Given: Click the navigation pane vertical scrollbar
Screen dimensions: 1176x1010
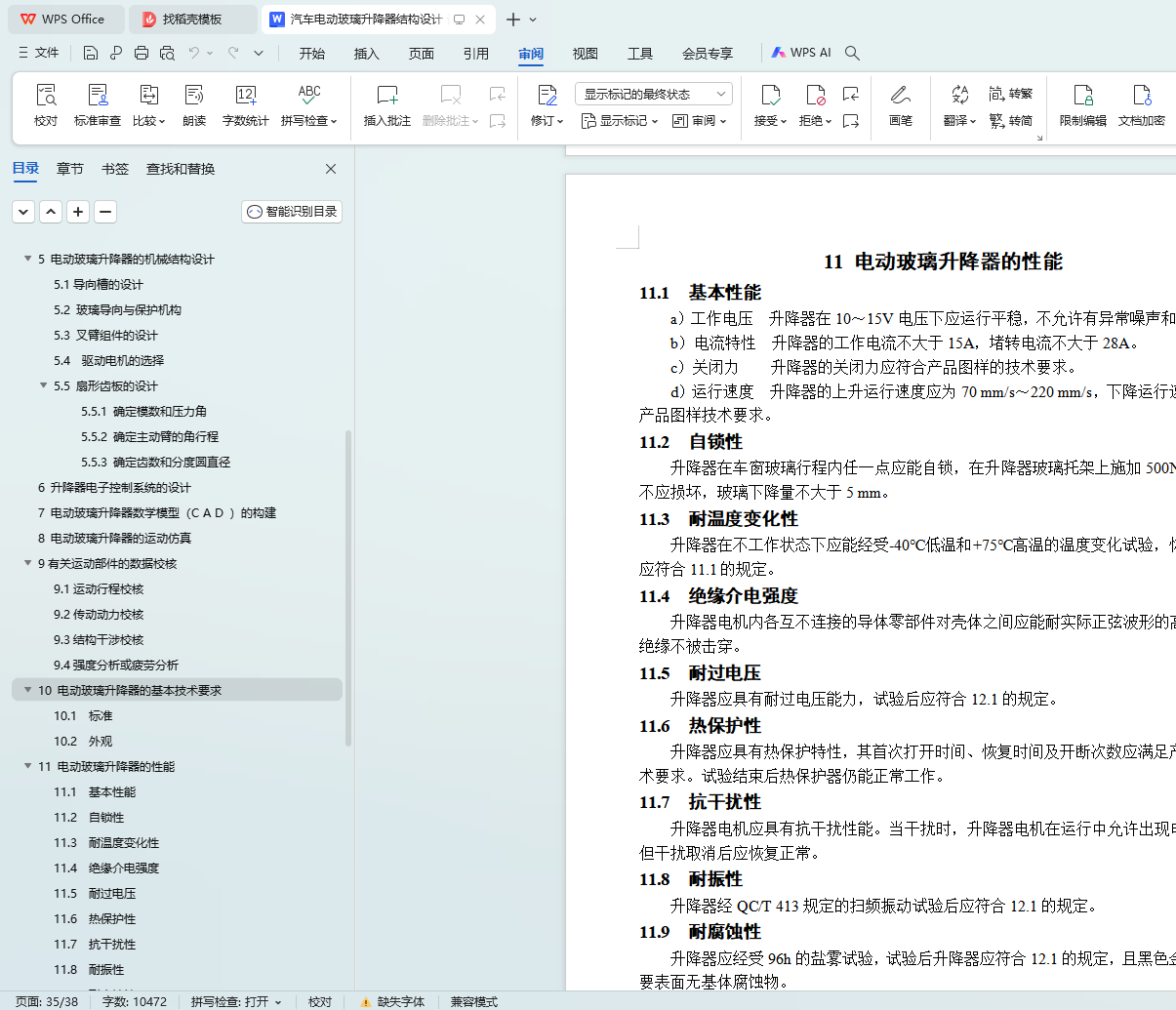Looking at the screenshot, I should tap(348, 586).
